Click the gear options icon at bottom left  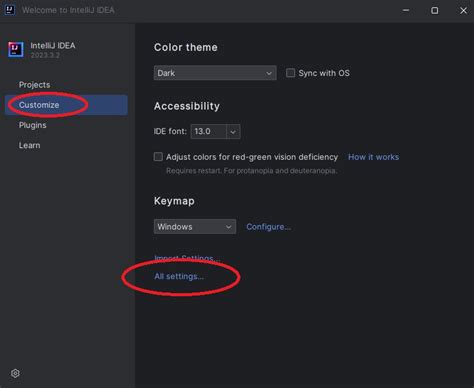pyautogui.click(x=15, y=373)
